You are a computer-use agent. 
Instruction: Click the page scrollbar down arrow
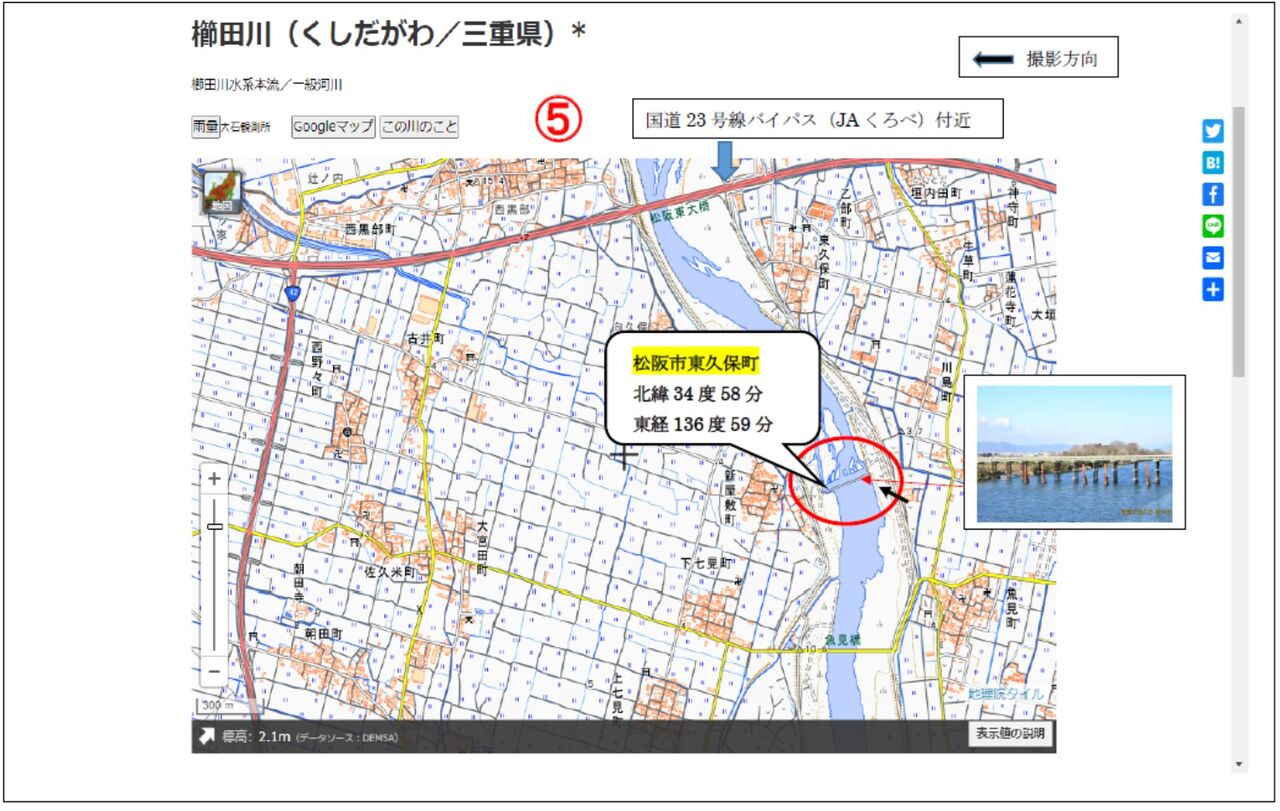pos(1239,765)
